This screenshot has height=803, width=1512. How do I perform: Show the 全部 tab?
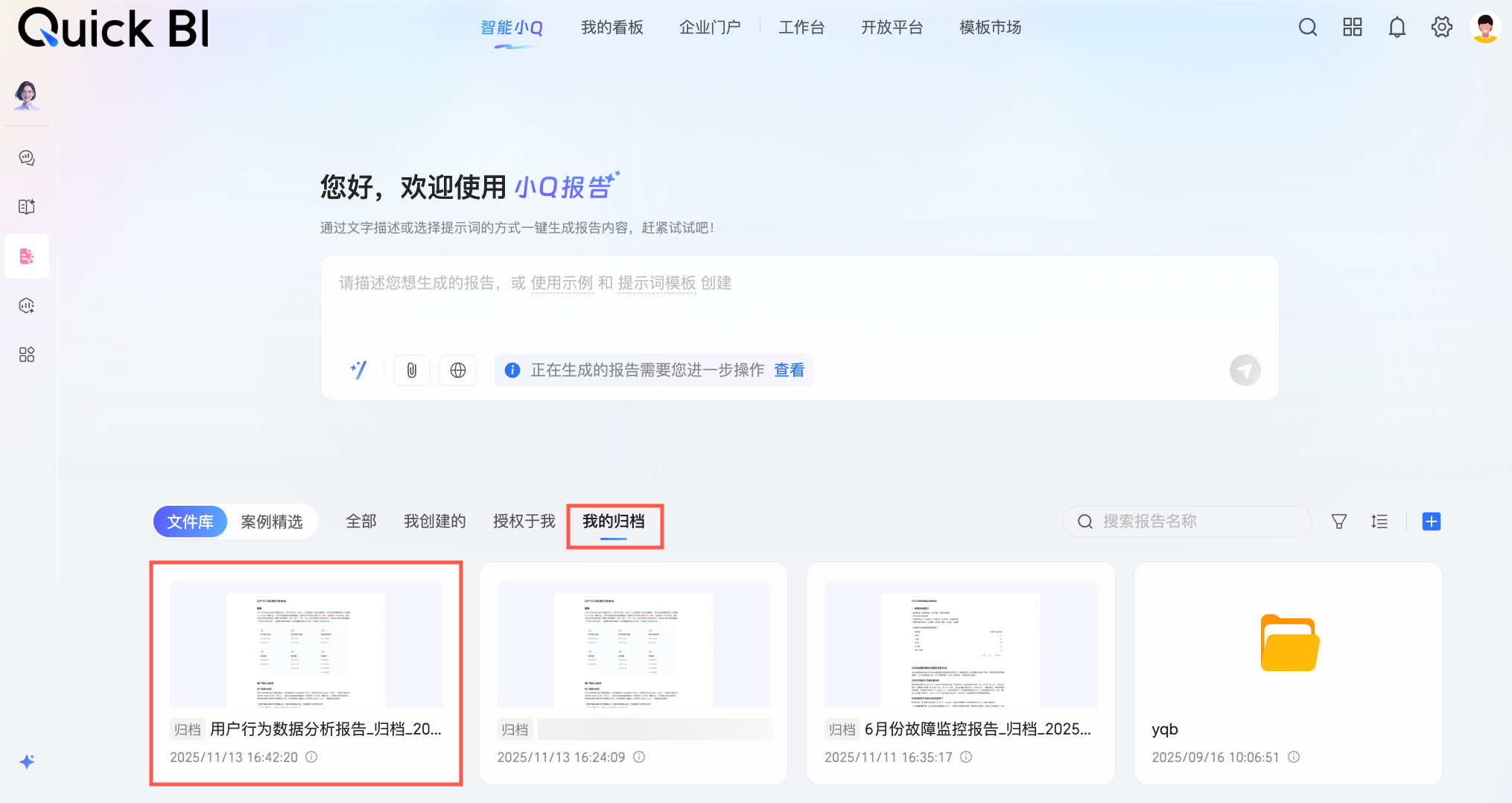[x=361, y=521]
